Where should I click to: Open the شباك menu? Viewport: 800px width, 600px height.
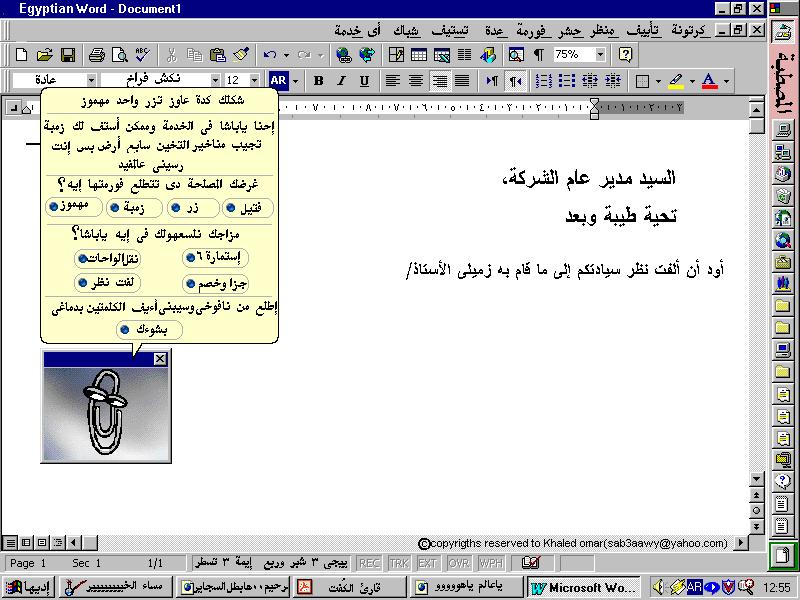(407, 31)
